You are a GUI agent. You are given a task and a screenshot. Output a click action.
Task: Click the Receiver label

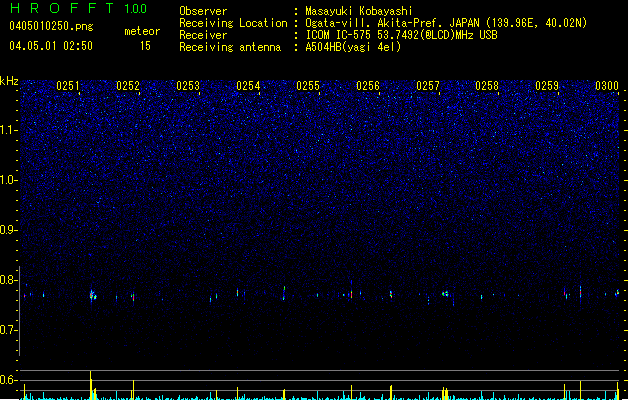coord(203,35)
